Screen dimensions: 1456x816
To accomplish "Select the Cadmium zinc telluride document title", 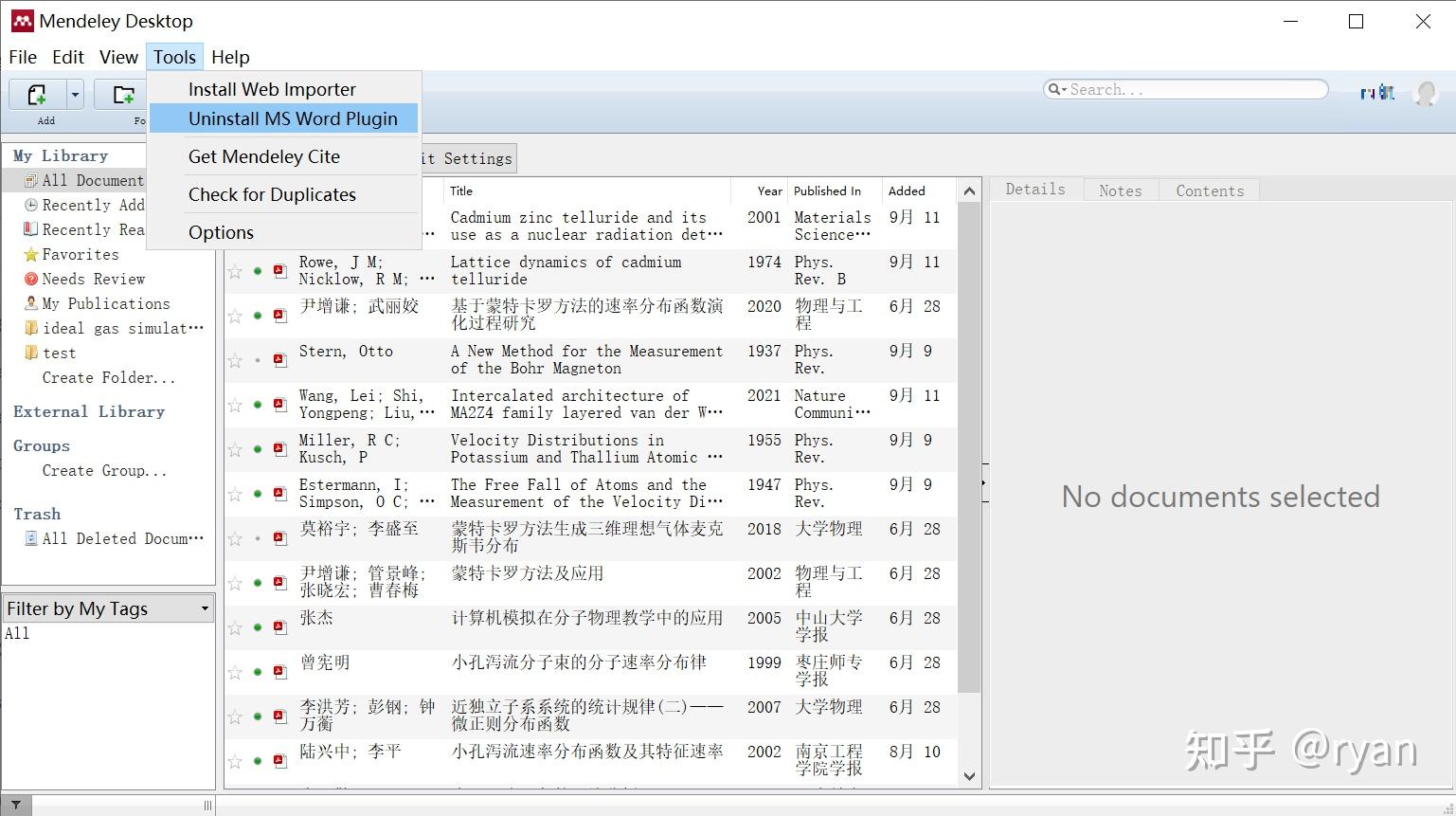I will click(586, 226).
